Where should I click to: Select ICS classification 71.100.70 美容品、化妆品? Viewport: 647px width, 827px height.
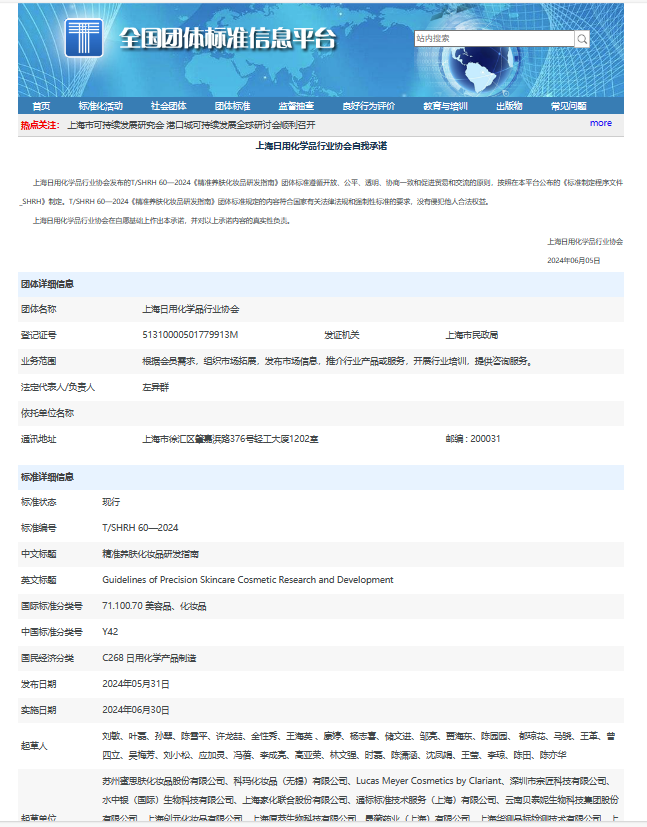[154, 606]
